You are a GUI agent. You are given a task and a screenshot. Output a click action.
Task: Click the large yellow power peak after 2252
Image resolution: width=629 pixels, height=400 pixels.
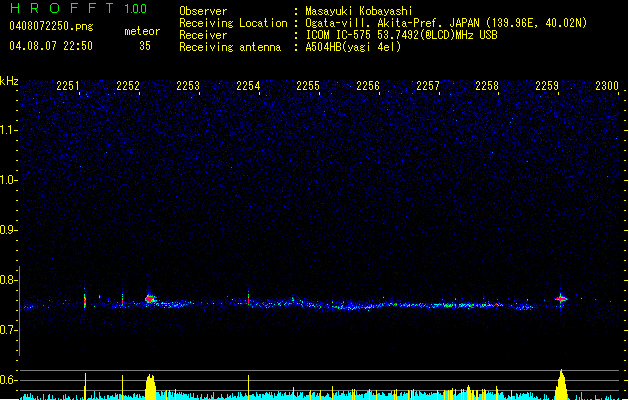pos(150,387)
